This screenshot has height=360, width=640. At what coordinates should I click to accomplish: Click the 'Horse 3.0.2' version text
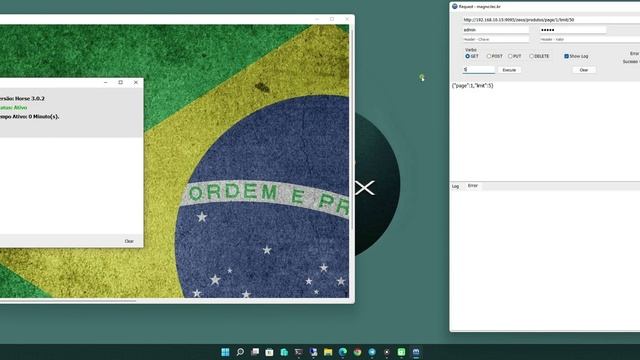click(29, 98)
